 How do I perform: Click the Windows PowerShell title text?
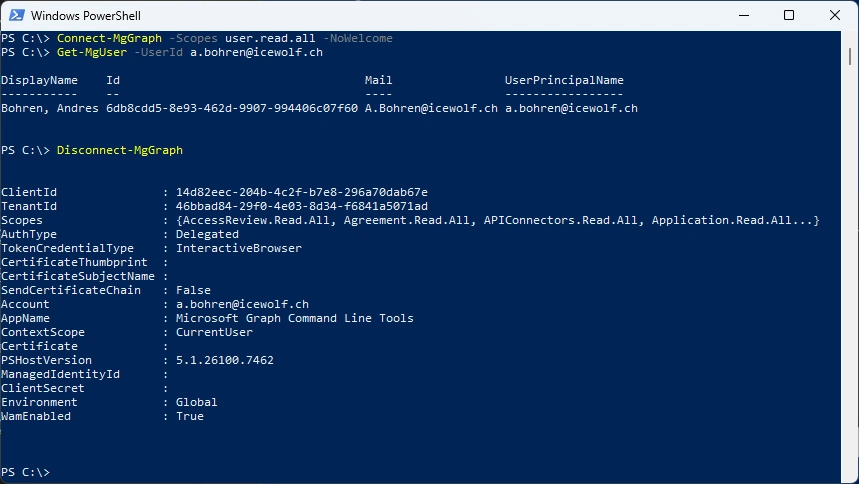coord(85,16)
